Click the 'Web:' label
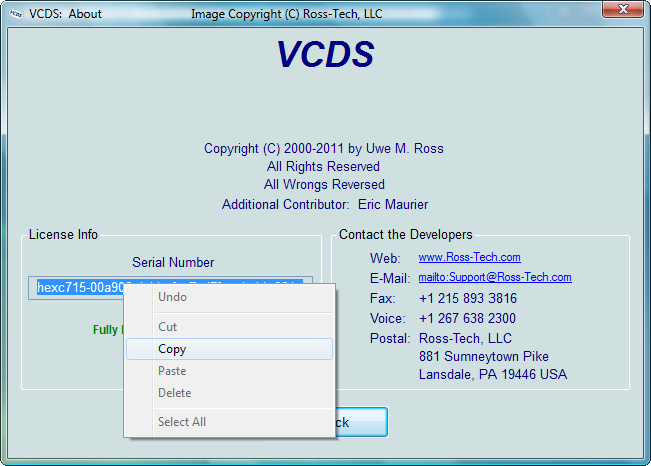This screenshot has height=466, width=651. [385, 258]
